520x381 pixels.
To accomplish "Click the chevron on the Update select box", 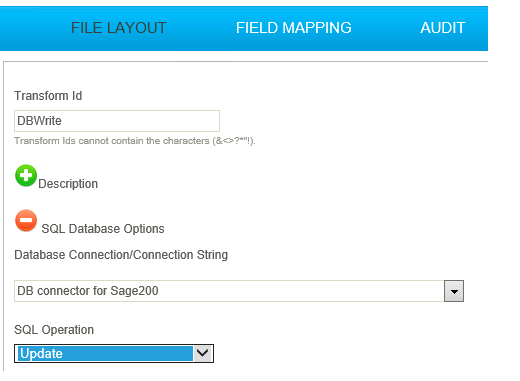I will (x=203, y=353).
